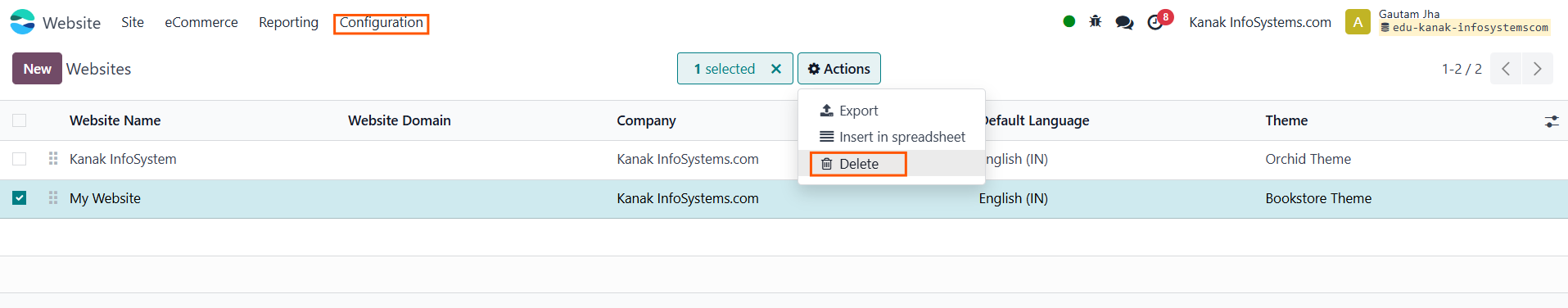Collapse the Actions dropdown button

839,69
